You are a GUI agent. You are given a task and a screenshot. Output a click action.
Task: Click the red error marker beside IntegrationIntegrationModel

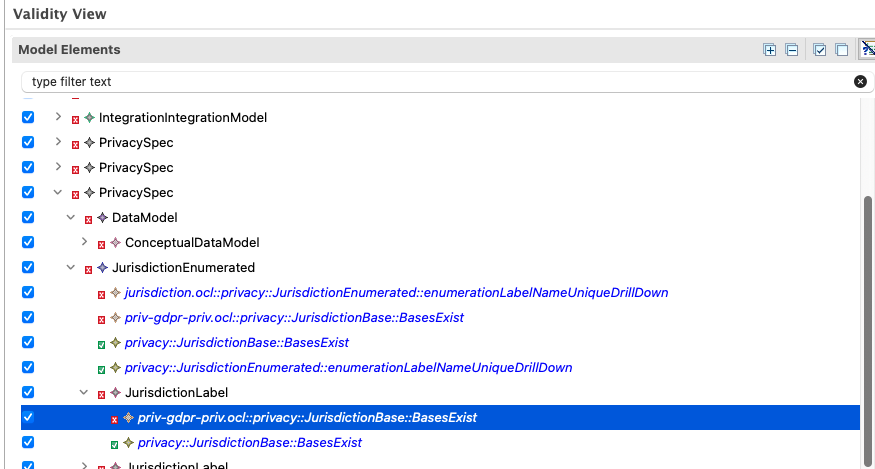[75, 120]
